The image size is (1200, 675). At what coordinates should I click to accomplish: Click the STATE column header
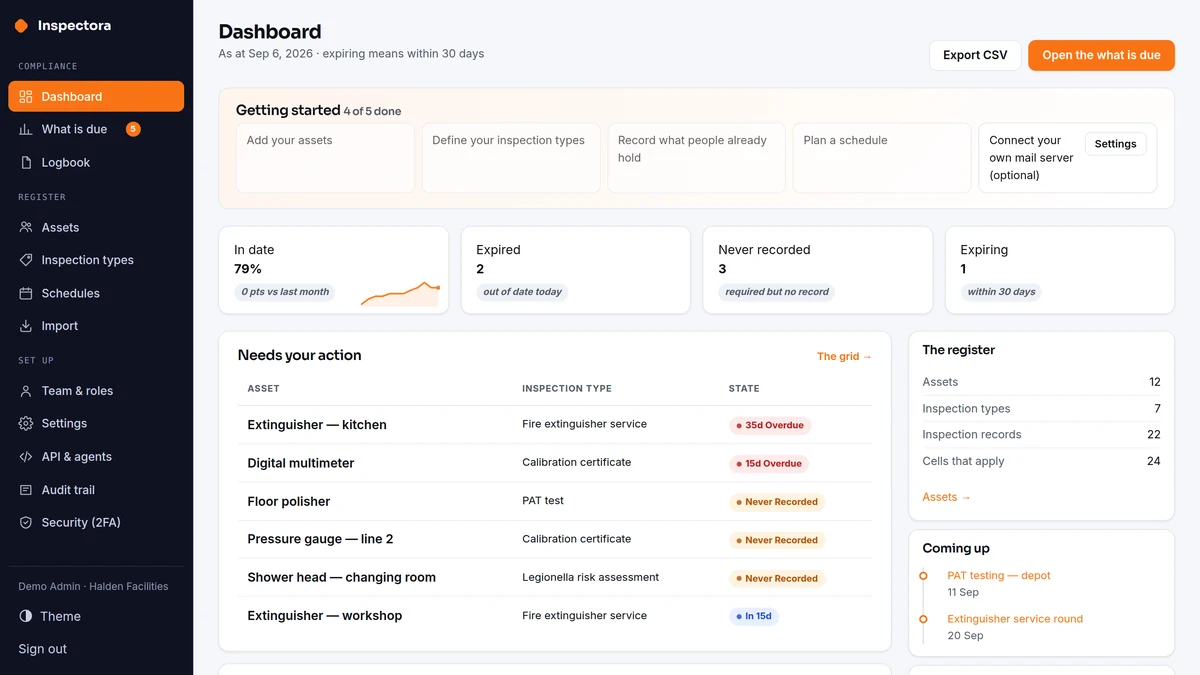tap(744, 388)
